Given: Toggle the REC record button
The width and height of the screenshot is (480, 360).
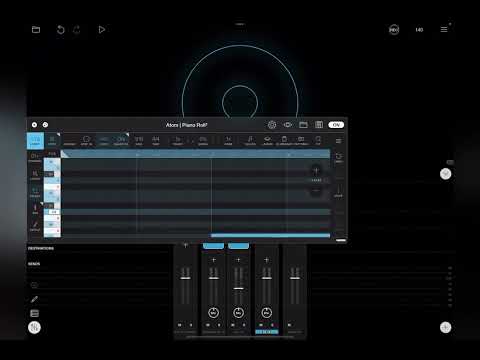Looking at the screenshot, I should pos(394,30).
